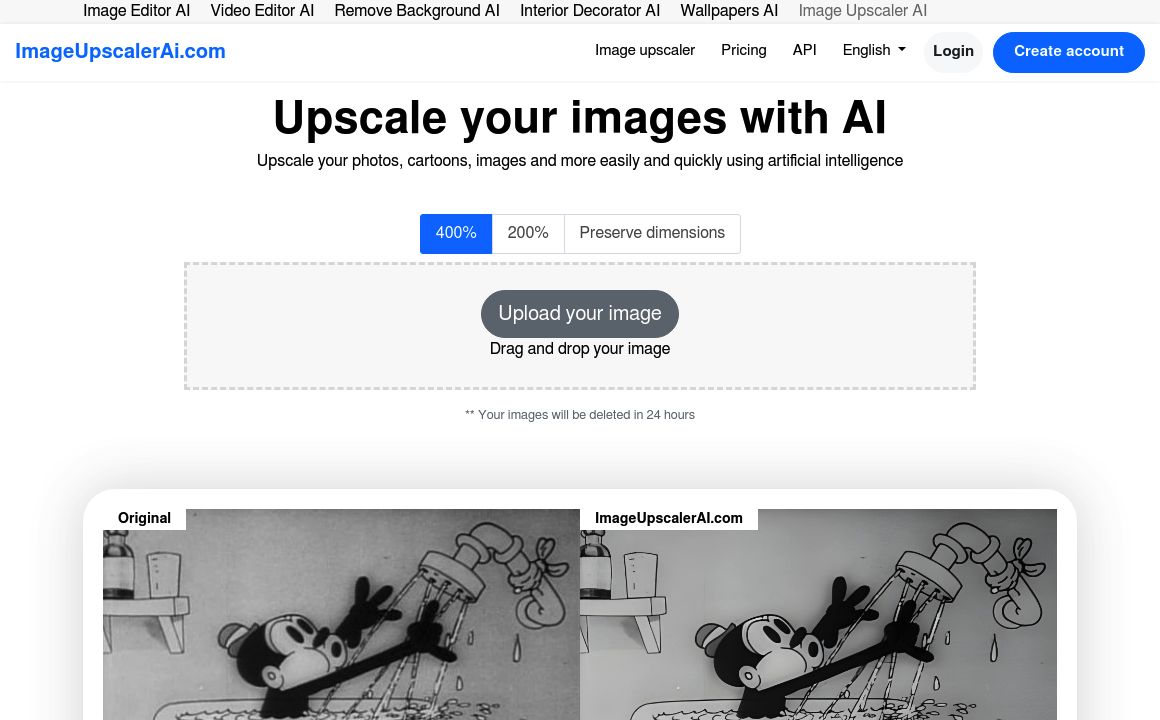Click the ImageUpscalerAI.com logo
Screen dimensions: 1160x720
click(120, 52)
